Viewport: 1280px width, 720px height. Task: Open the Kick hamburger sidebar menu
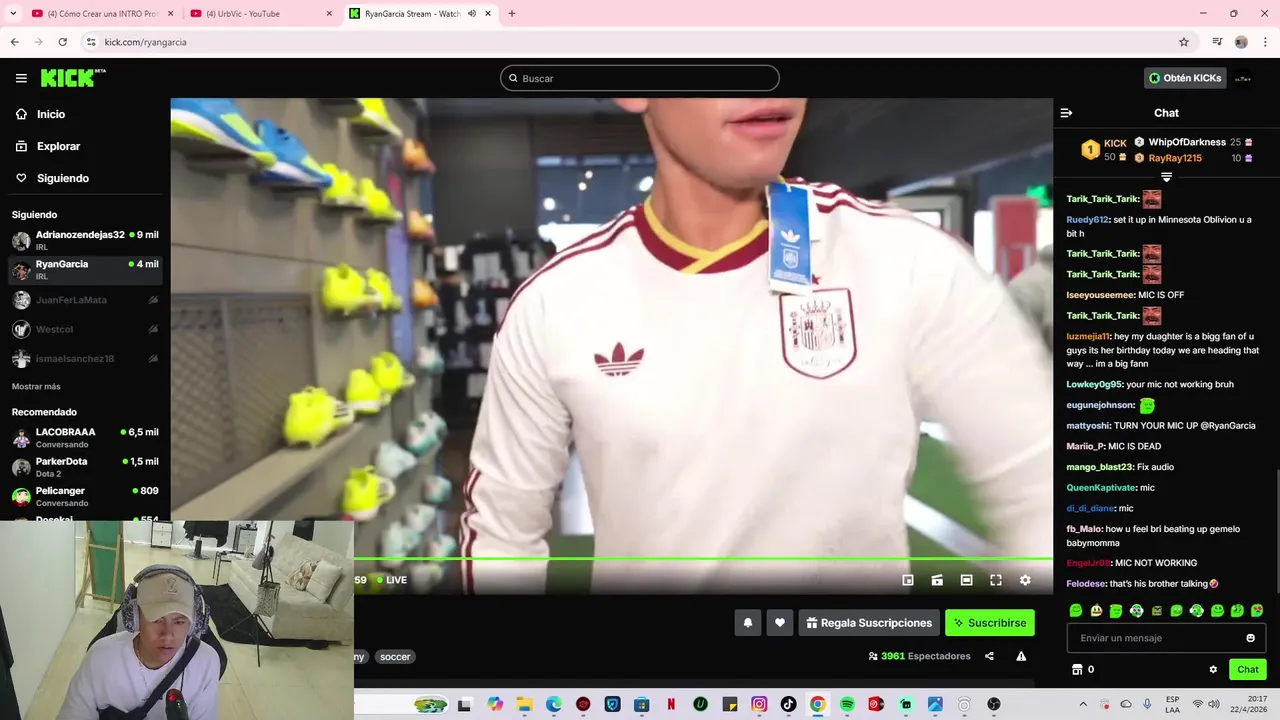(x=21, y=78)
